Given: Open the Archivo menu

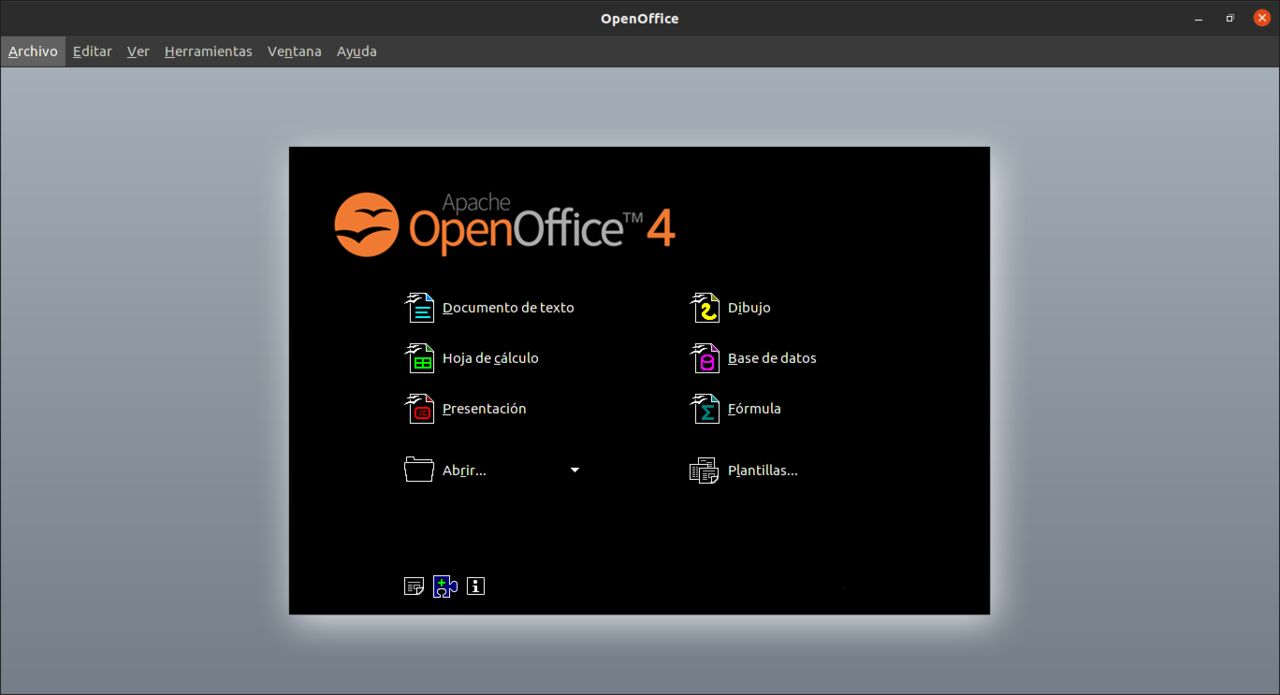Looking at the screenshot, I should tap(33, 51).
